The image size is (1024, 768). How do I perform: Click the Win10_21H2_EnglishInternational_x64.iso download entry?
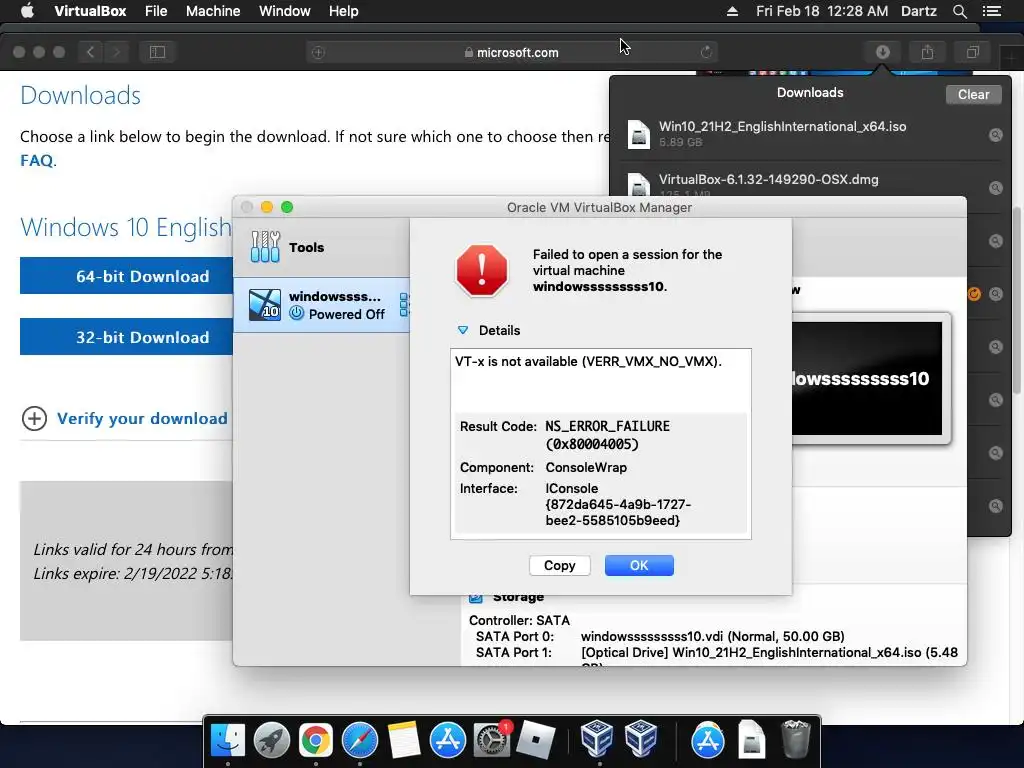(x=810, y=134)
